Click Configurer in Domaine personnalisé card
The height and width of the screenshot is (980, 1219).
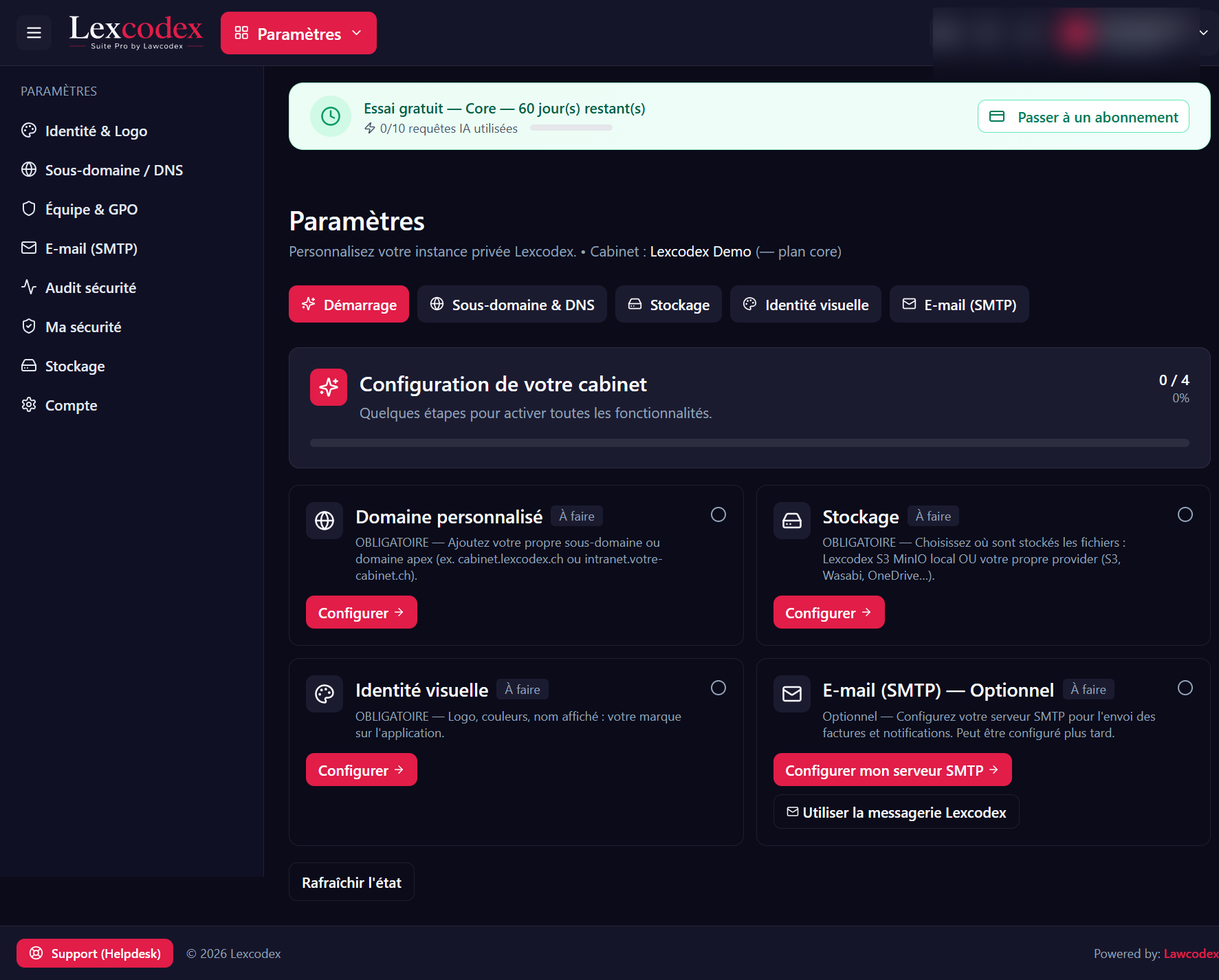pyautogui.click(x=362, y=612)
